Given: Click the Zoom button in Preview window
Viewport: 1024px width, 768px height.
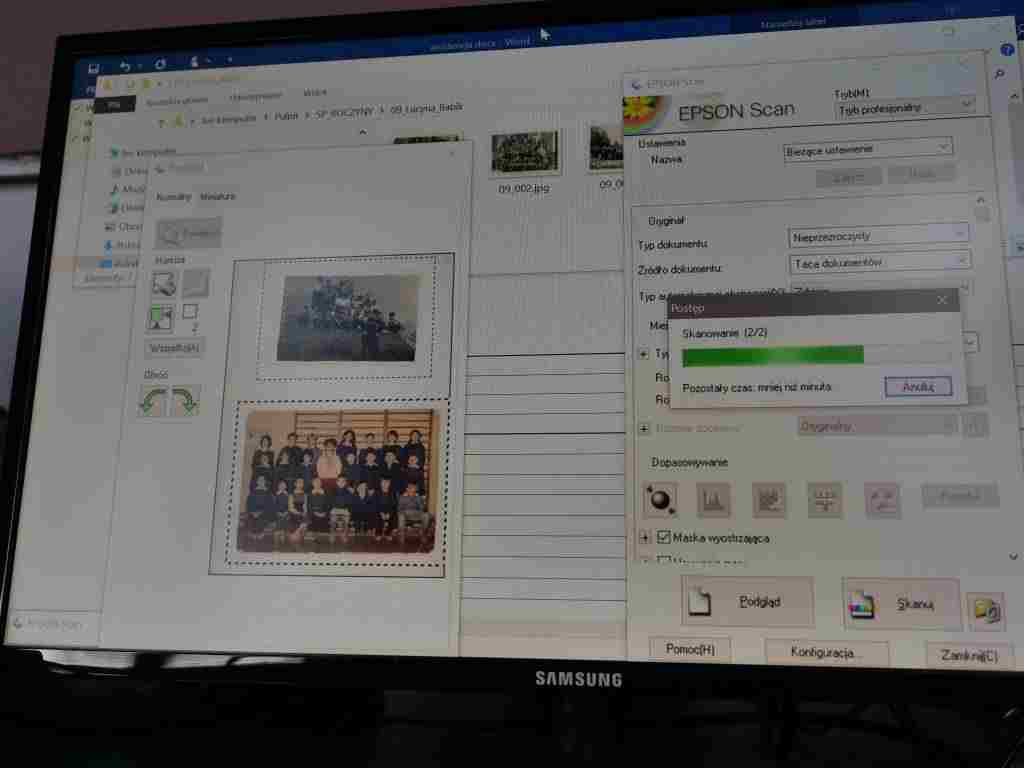Looking at the screenshot, I should pos(189,232).
